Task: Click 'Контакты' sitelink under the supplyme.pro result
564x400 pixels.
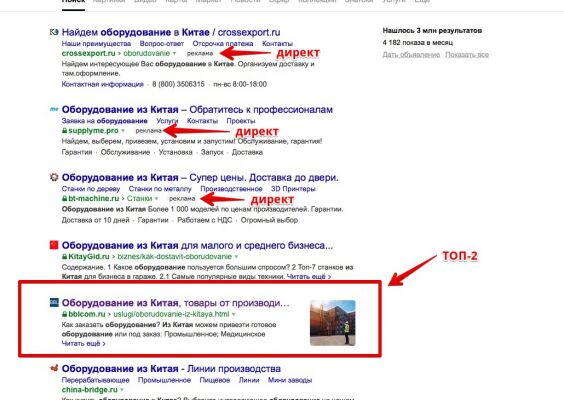Action: (x=202, y=121)
